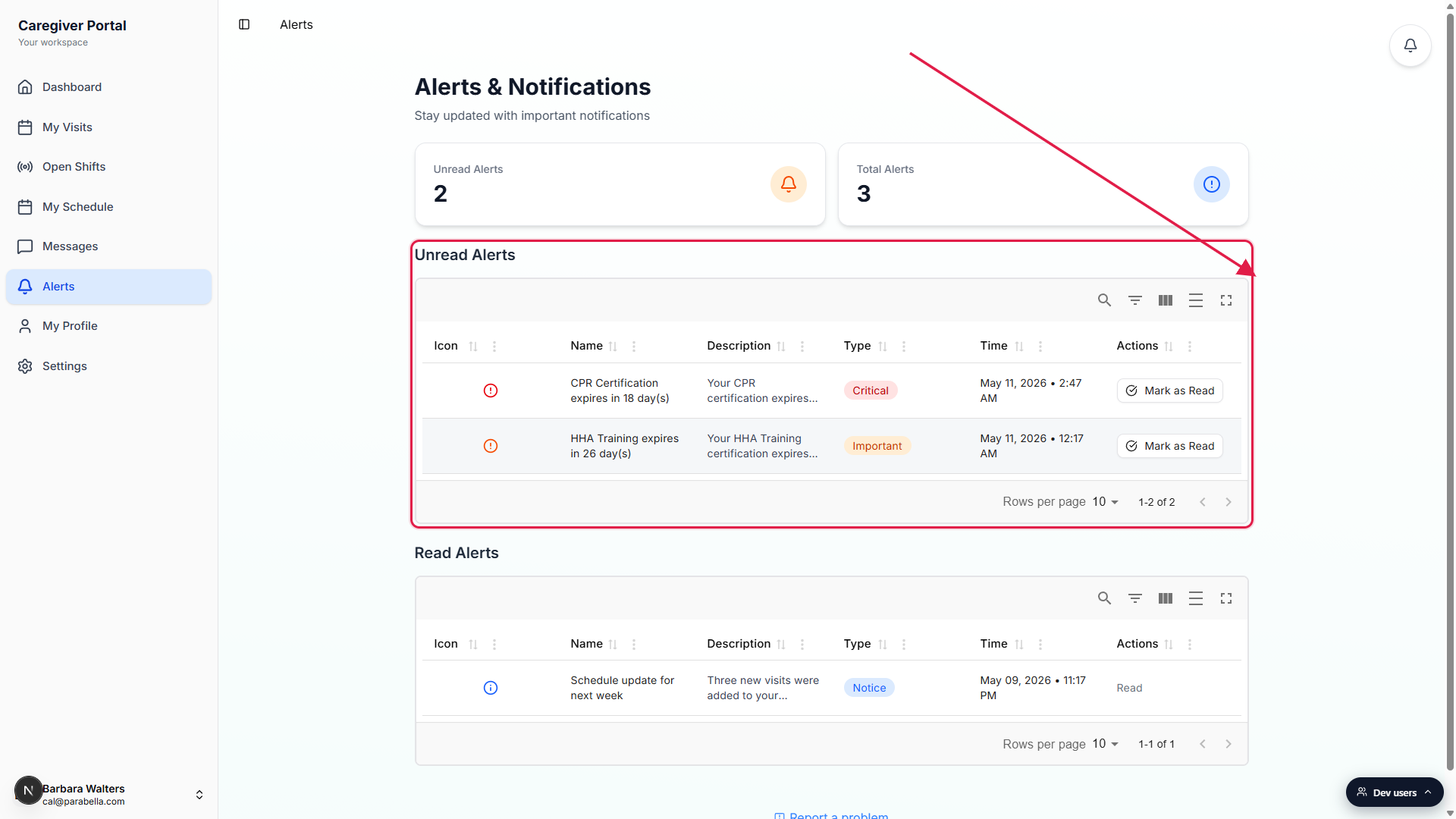Sort Unread Alerts by Type column
This screenshot has height=819, width=1456.
tap(883, 347)
